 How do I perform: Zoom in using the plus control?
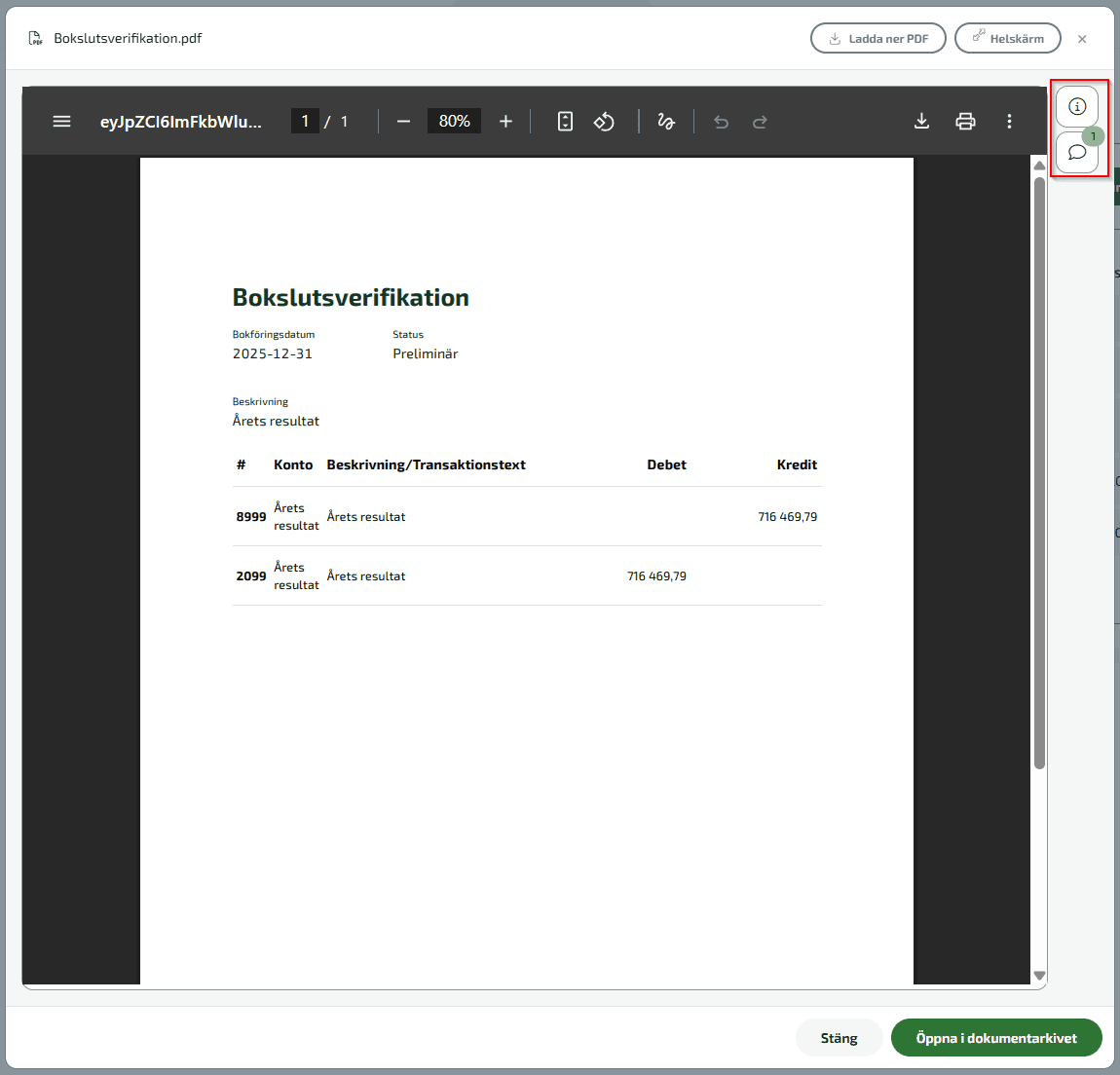pyautogui.click(x=505, y=121)
